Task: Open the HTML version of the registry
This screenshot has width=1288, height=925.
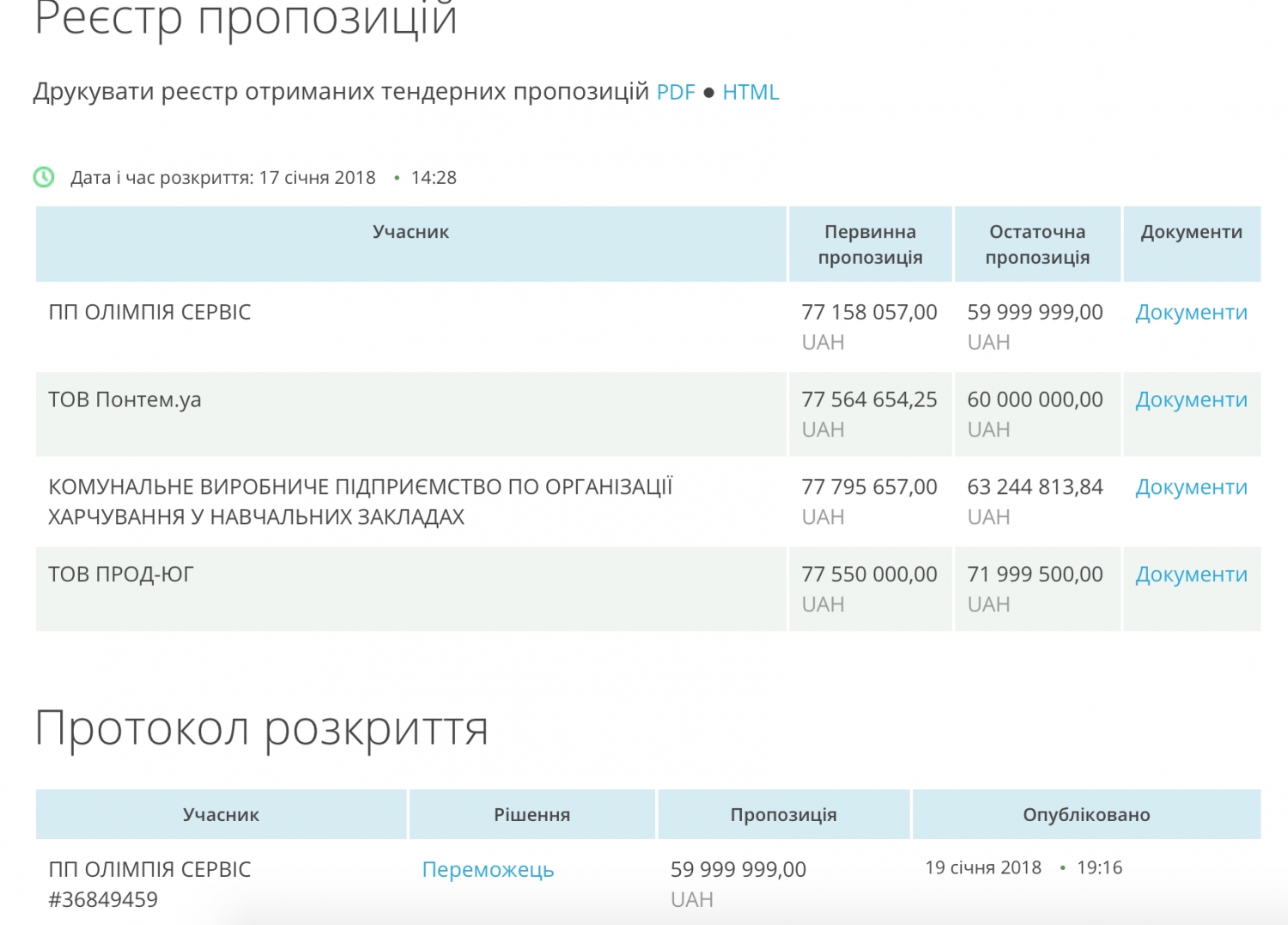Action: (x=750, y=92)
